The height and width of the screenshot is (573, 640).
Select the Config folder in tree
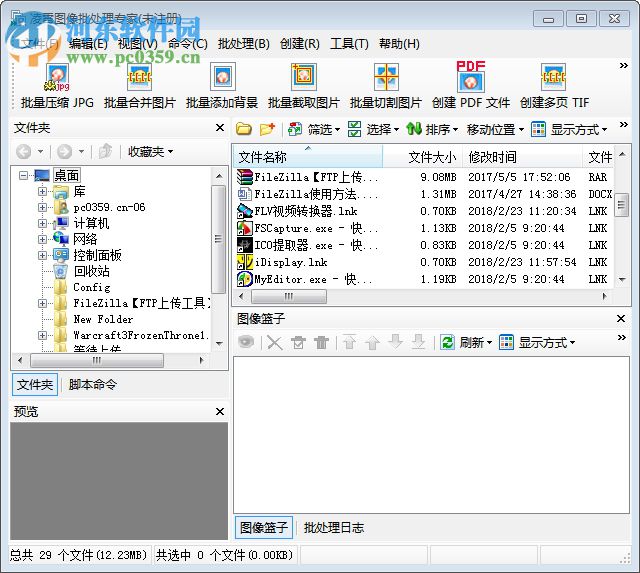(91, 287)
